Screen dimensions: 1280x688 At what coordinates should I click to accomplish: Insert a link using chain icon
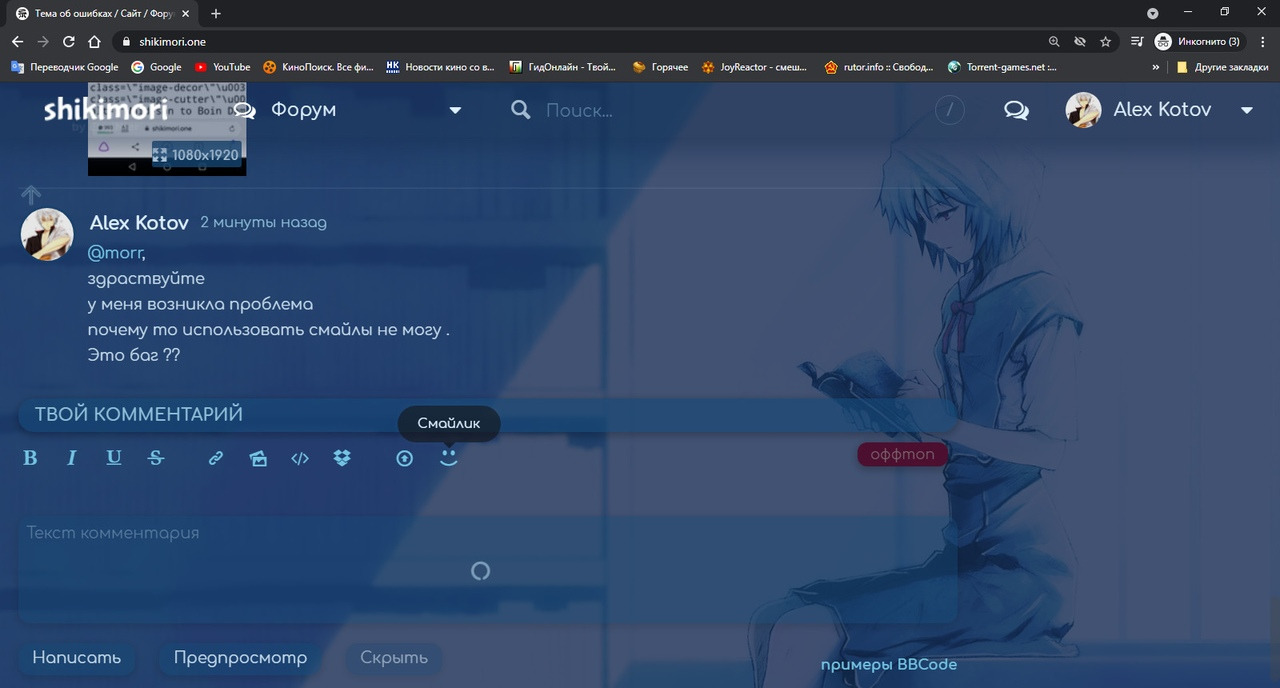click(x=215, y=458)
